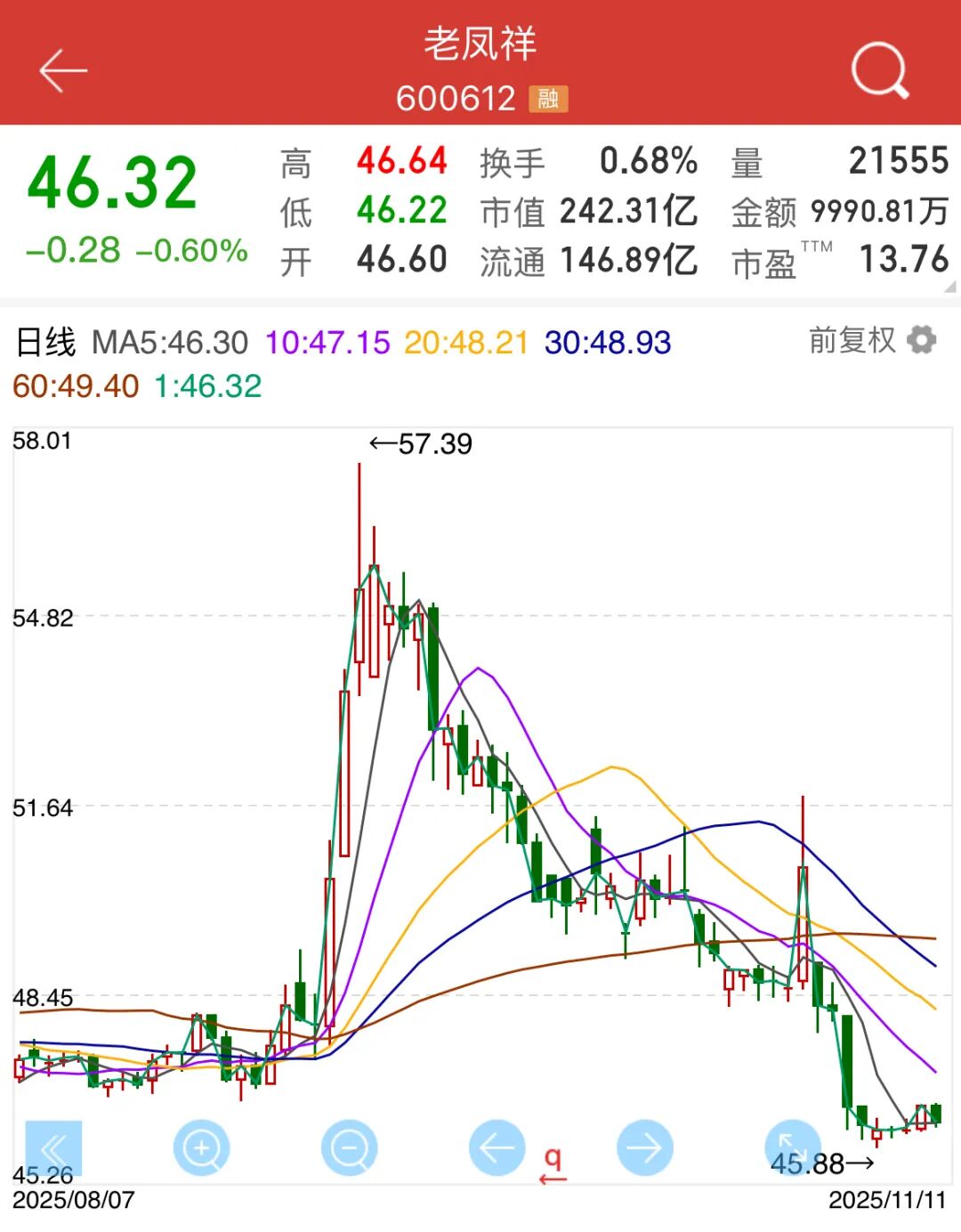Open the 前复权 adjustment selector

coord(852,340)
